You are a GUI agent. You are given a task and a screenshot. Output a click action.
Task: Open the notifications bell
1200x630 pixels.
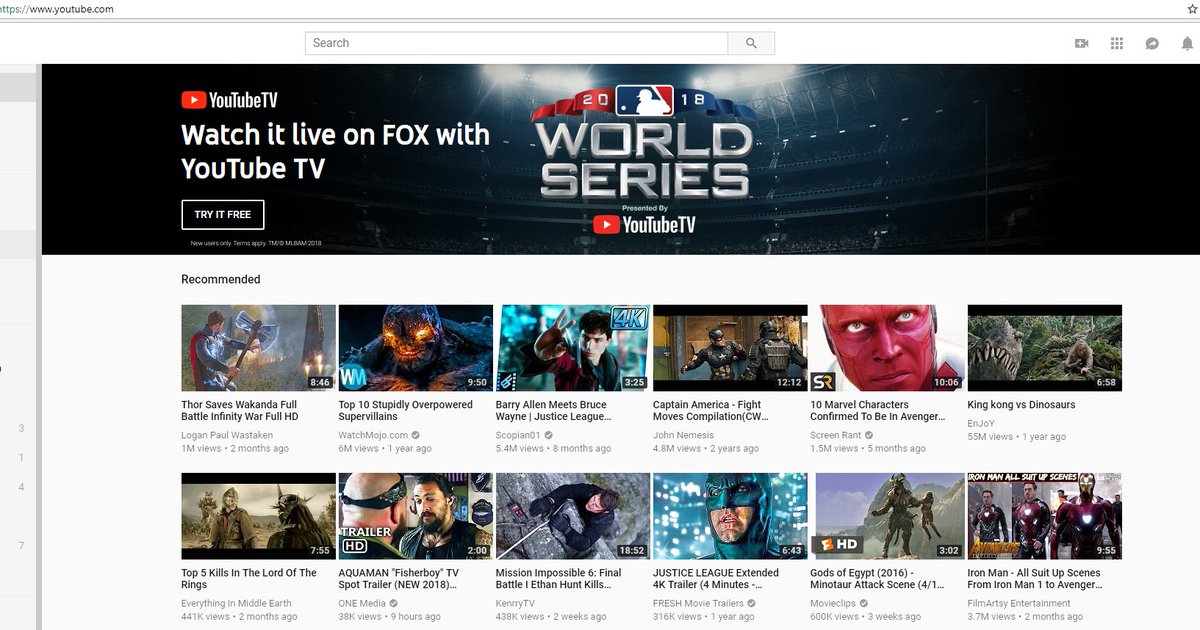[x=1187, y=44]
